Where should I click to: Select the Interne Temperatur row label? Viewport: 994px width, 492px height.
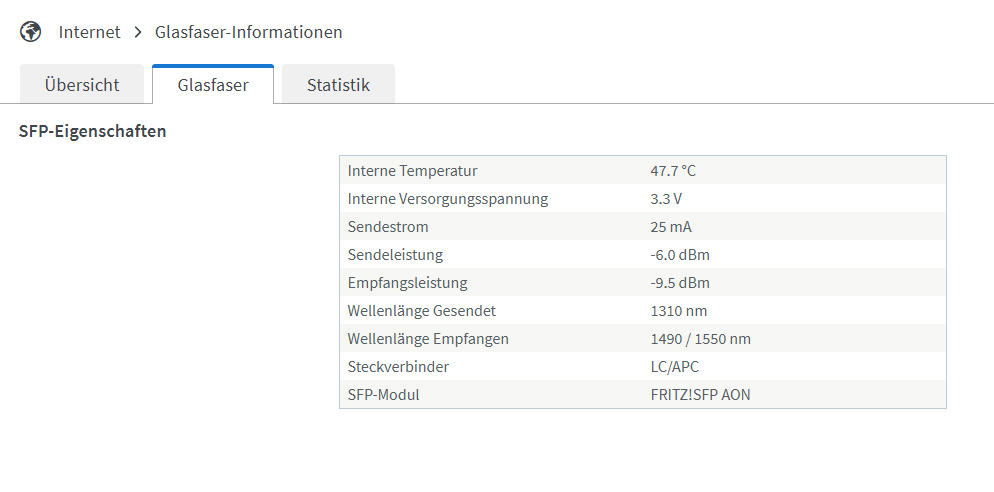[x=413, y=171]
